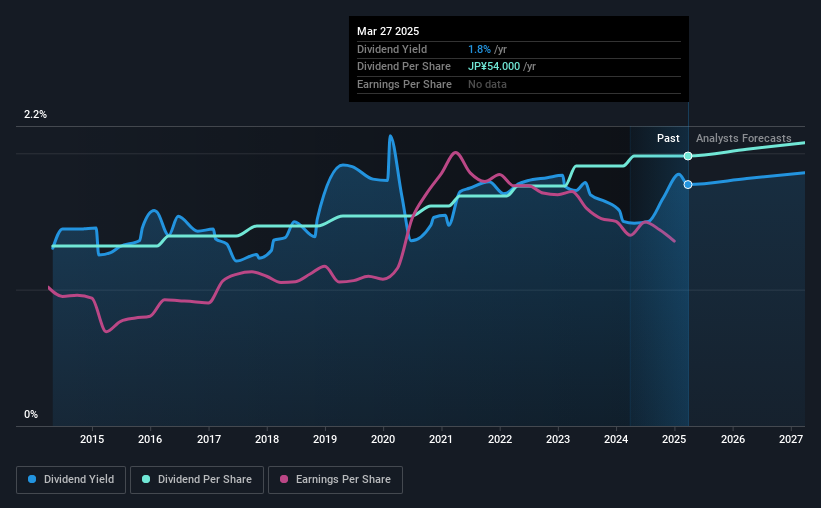Toggle the Earnings Per Share legend button

coord(335,480)
